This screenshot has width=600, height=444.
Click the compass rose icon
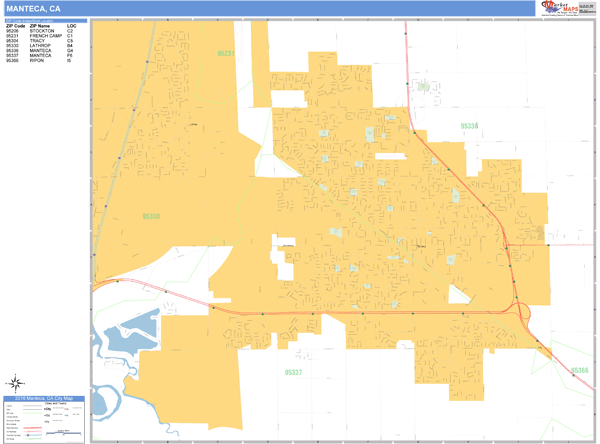pos(17,382)
